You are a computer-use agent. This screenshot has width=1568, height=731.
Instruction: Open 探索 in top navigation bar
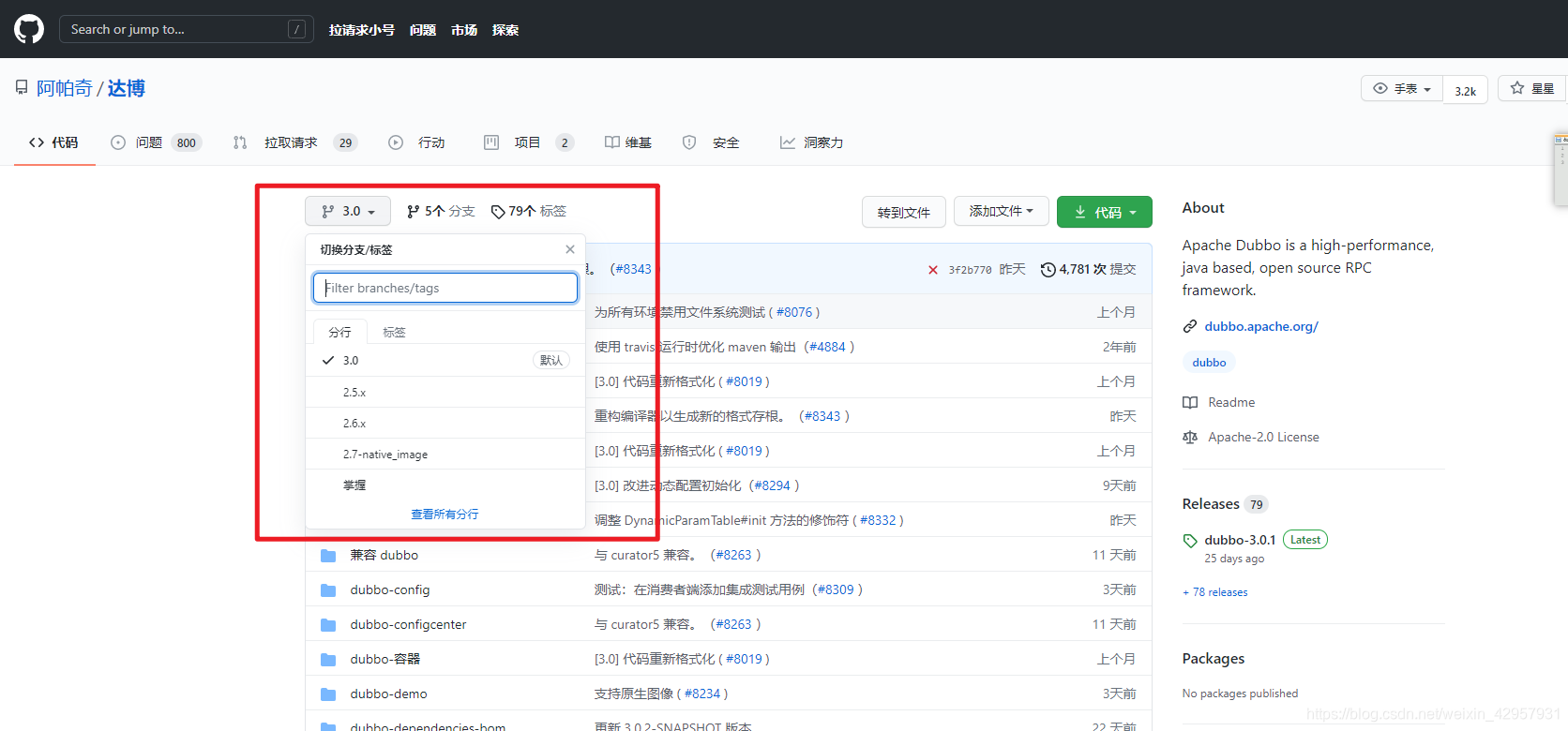click(x=505, y=30)
